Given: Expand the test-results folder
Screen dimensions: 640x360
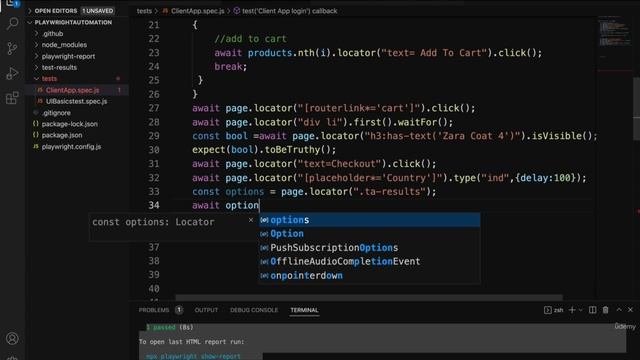Looking at the screenshot, I should 59,67.
